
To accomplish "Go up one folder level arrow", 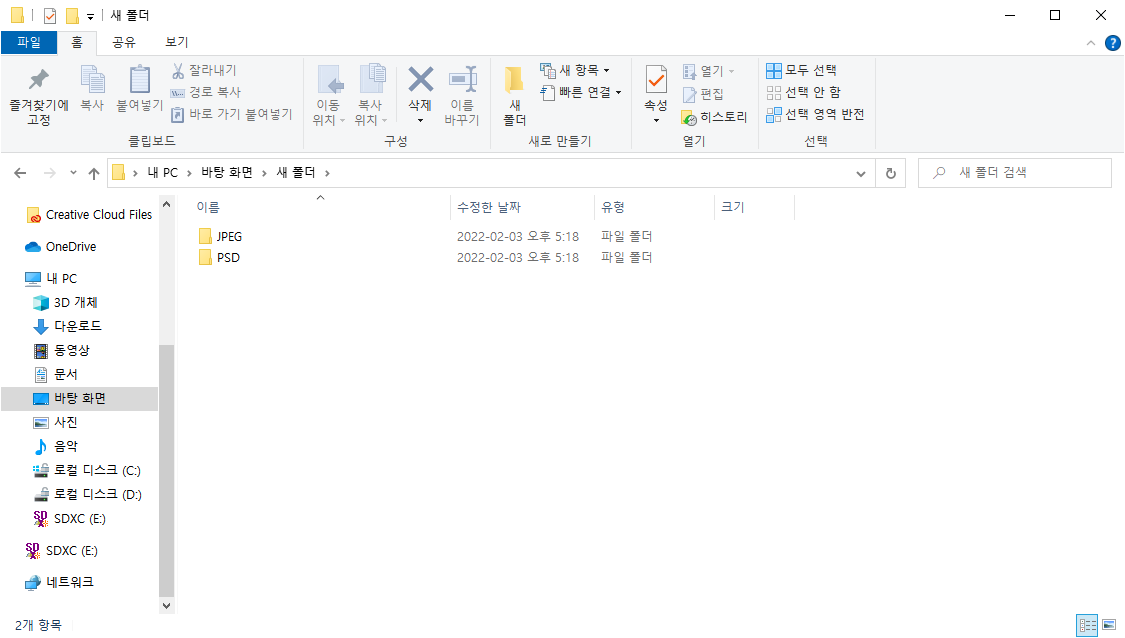I will (x=94, y=173).
